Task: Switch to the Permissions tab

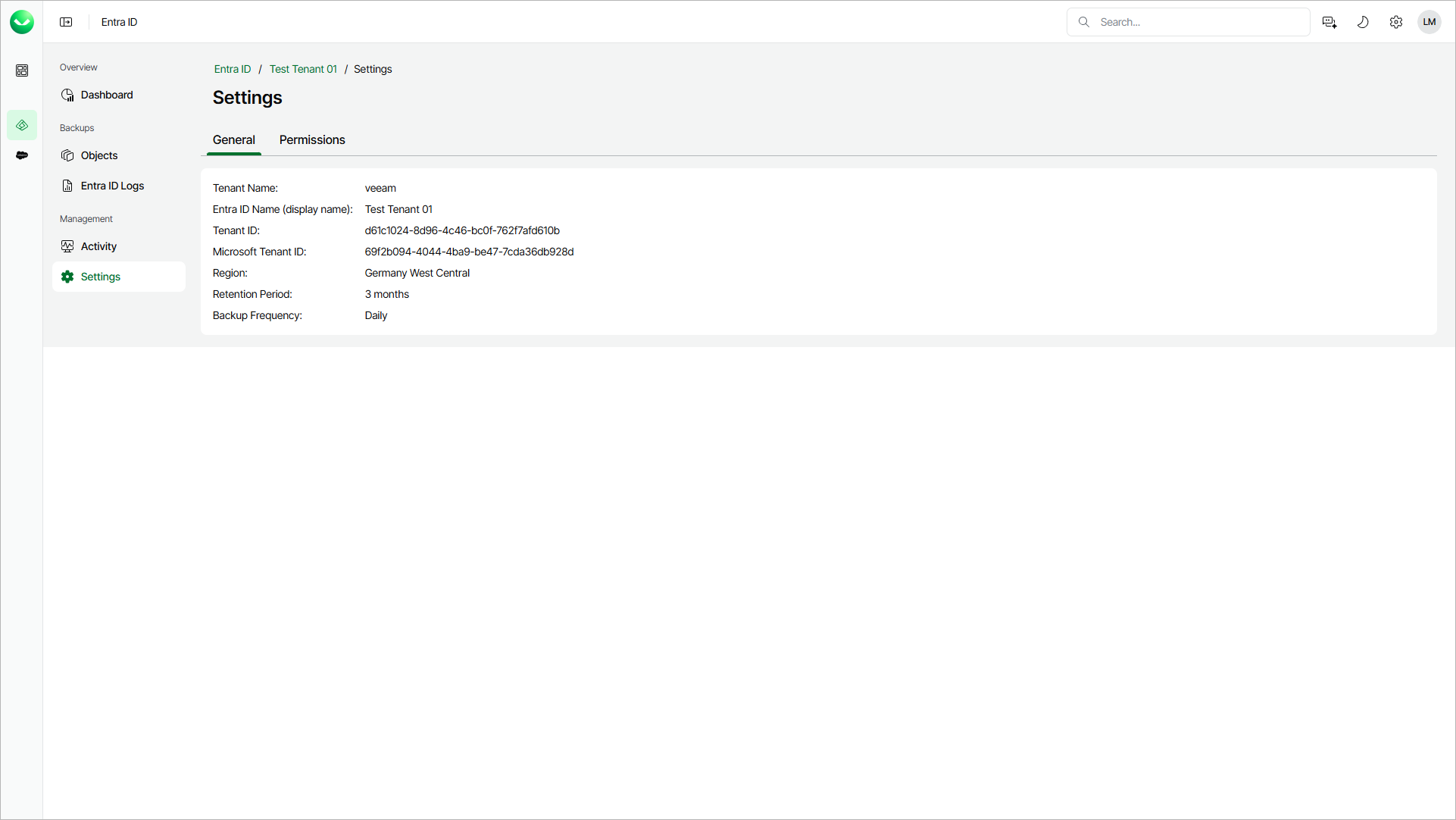Action: click(312, 139)
